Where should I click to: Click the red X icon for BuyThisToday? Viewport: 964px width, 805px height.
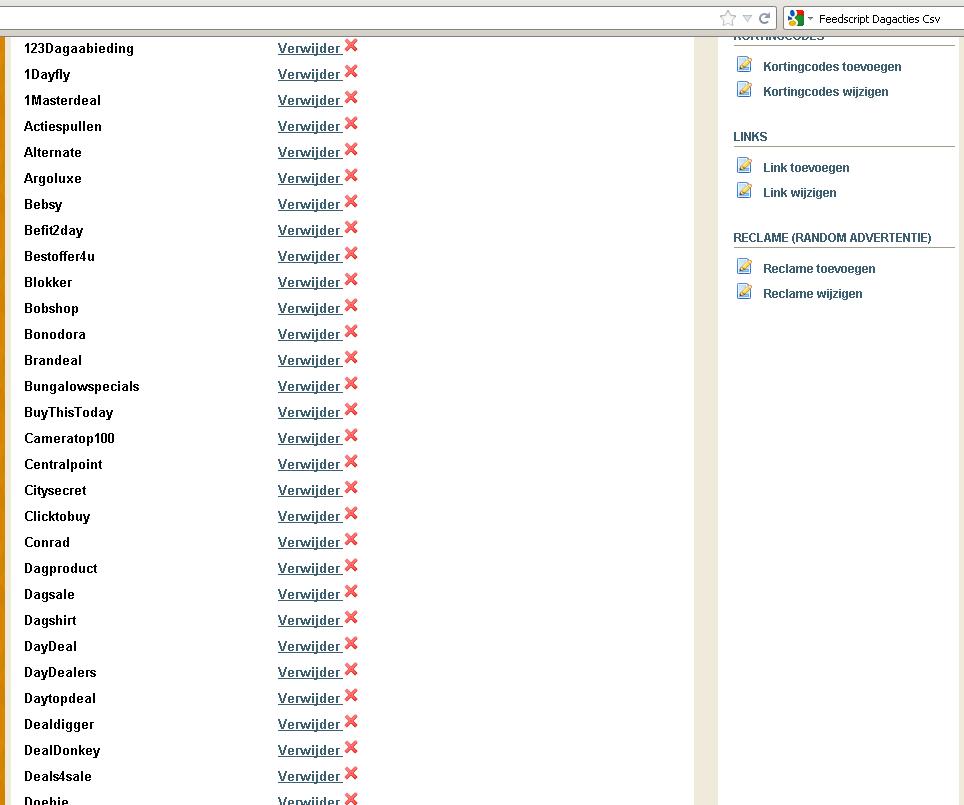click(351, 410)
